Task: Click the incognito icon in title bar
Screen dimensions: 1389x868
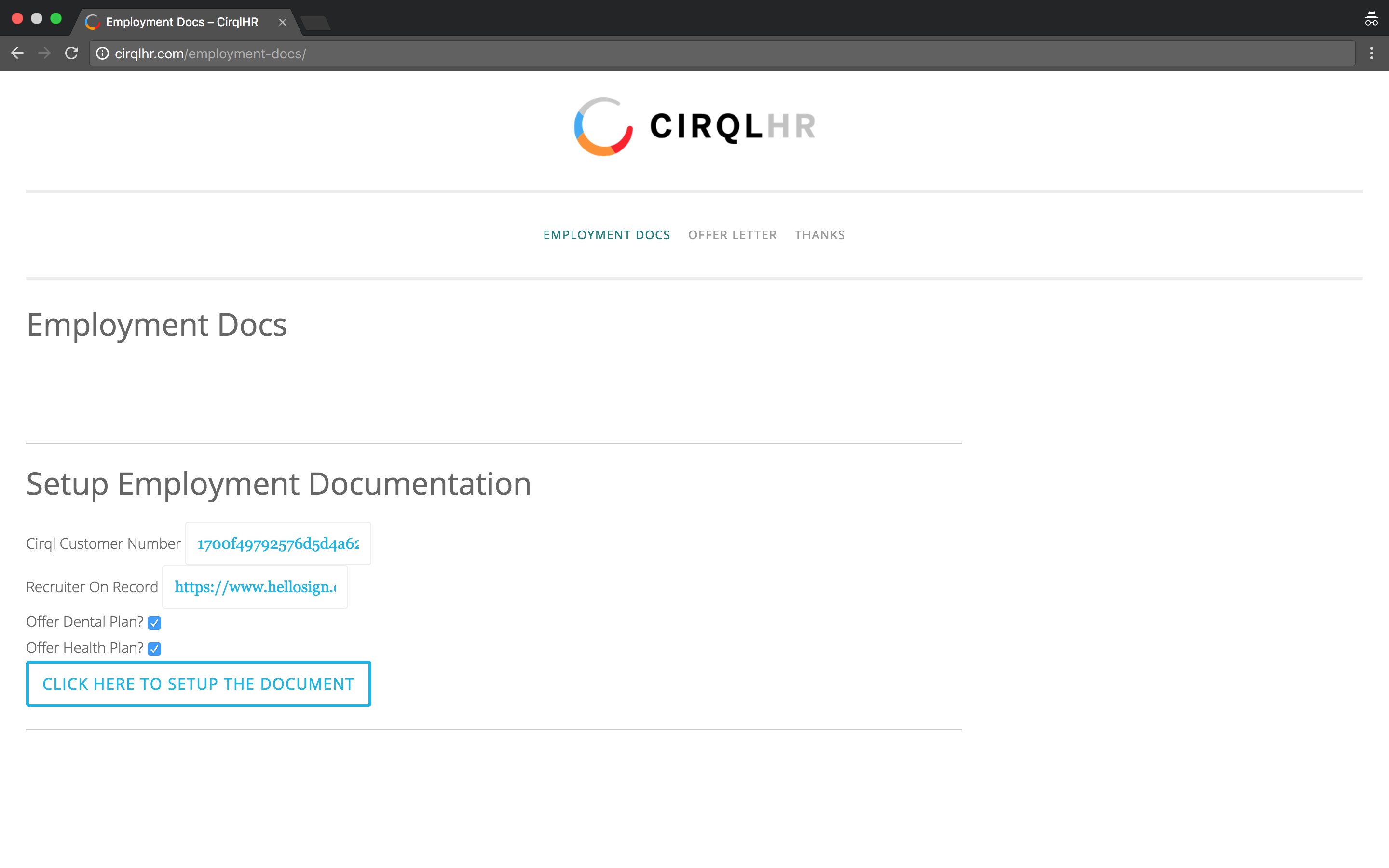Action: click(x=1371, y=19)
